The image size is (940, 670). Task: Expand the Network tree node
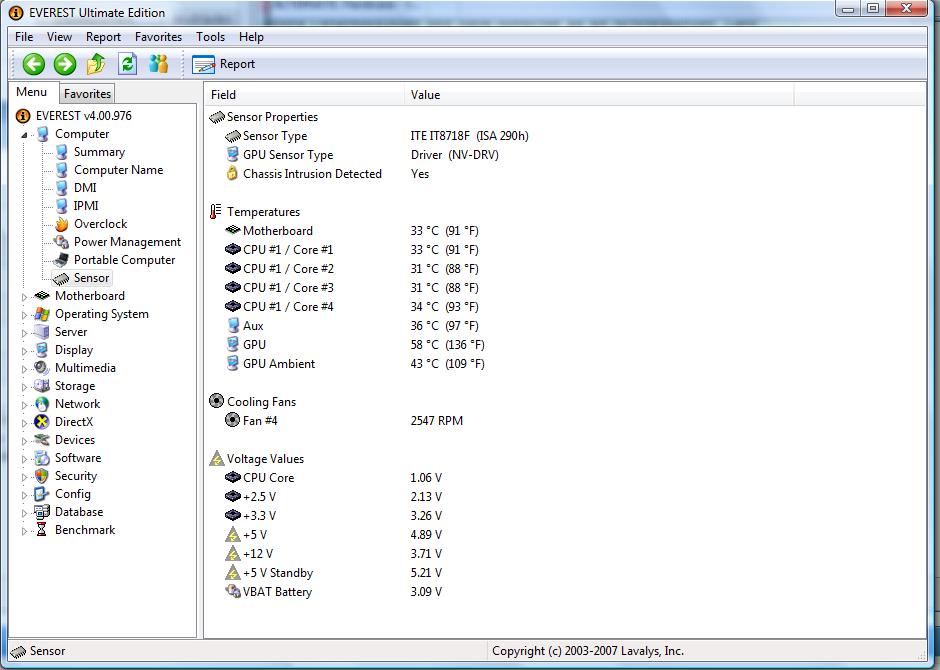[x=25, y=405]
